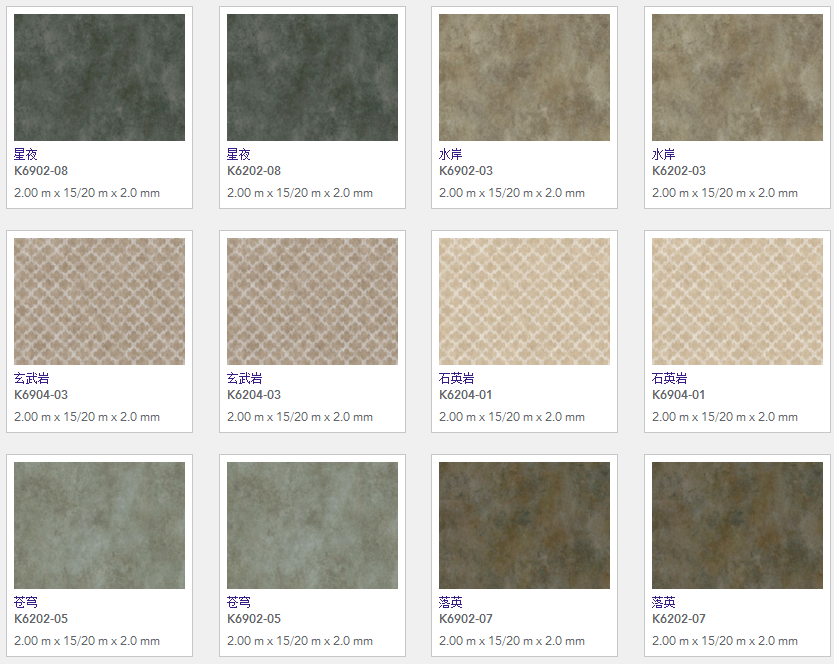834x664 pixels.
Task: Click the 玄武岩 title above K6904-03
Action: (32, 379)
